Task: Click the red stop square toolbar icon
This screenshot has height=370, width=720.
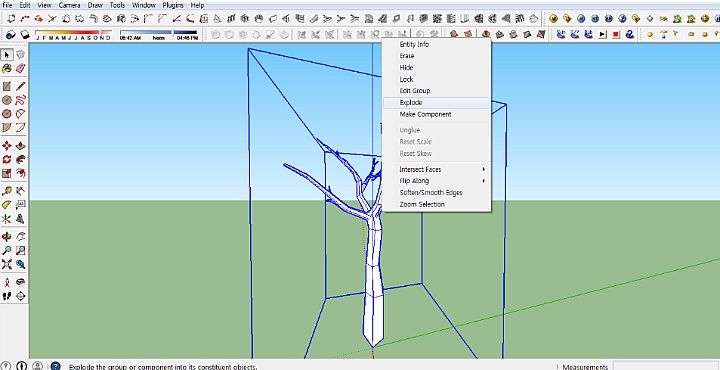Action: [616, 34]
